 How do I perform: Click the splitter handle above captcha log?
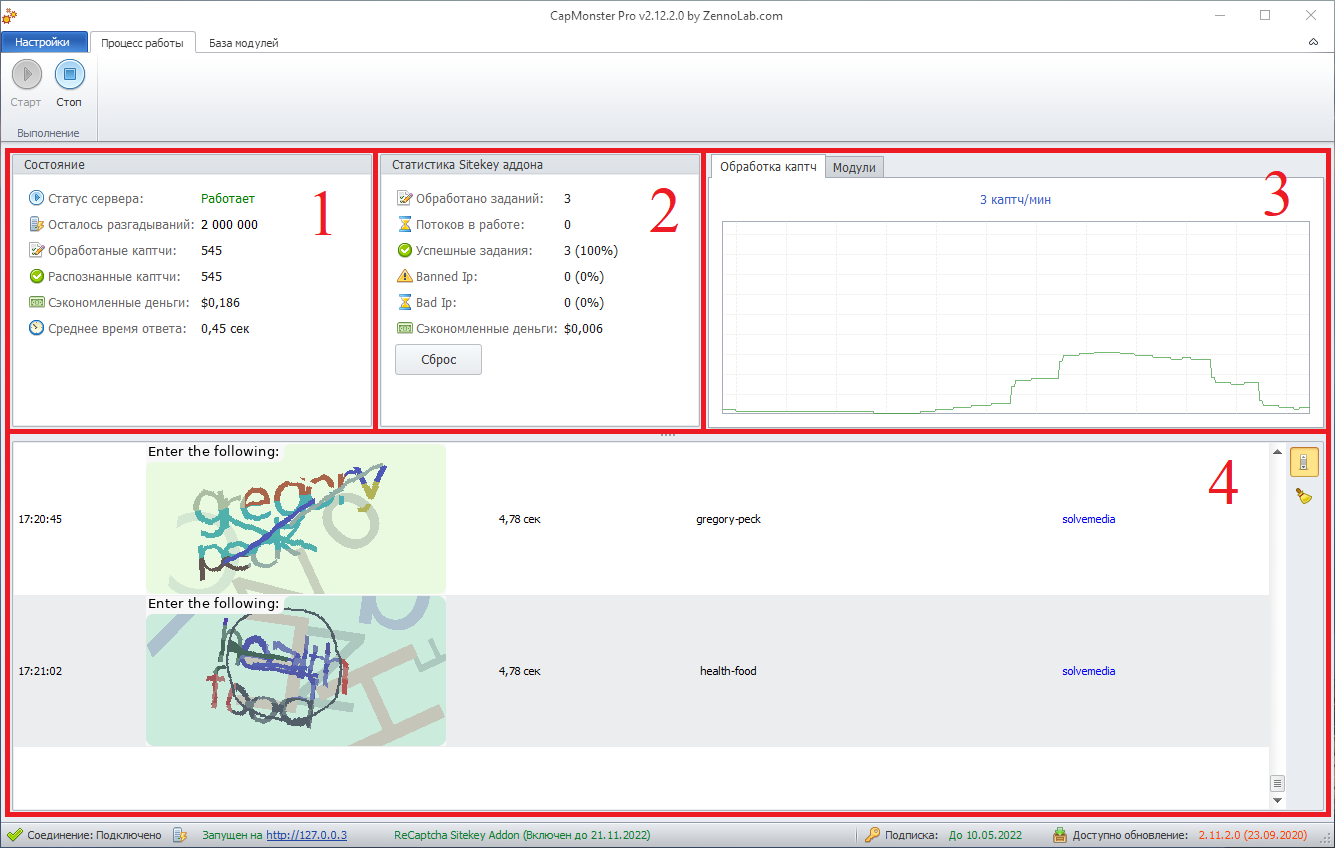(668, 435)
